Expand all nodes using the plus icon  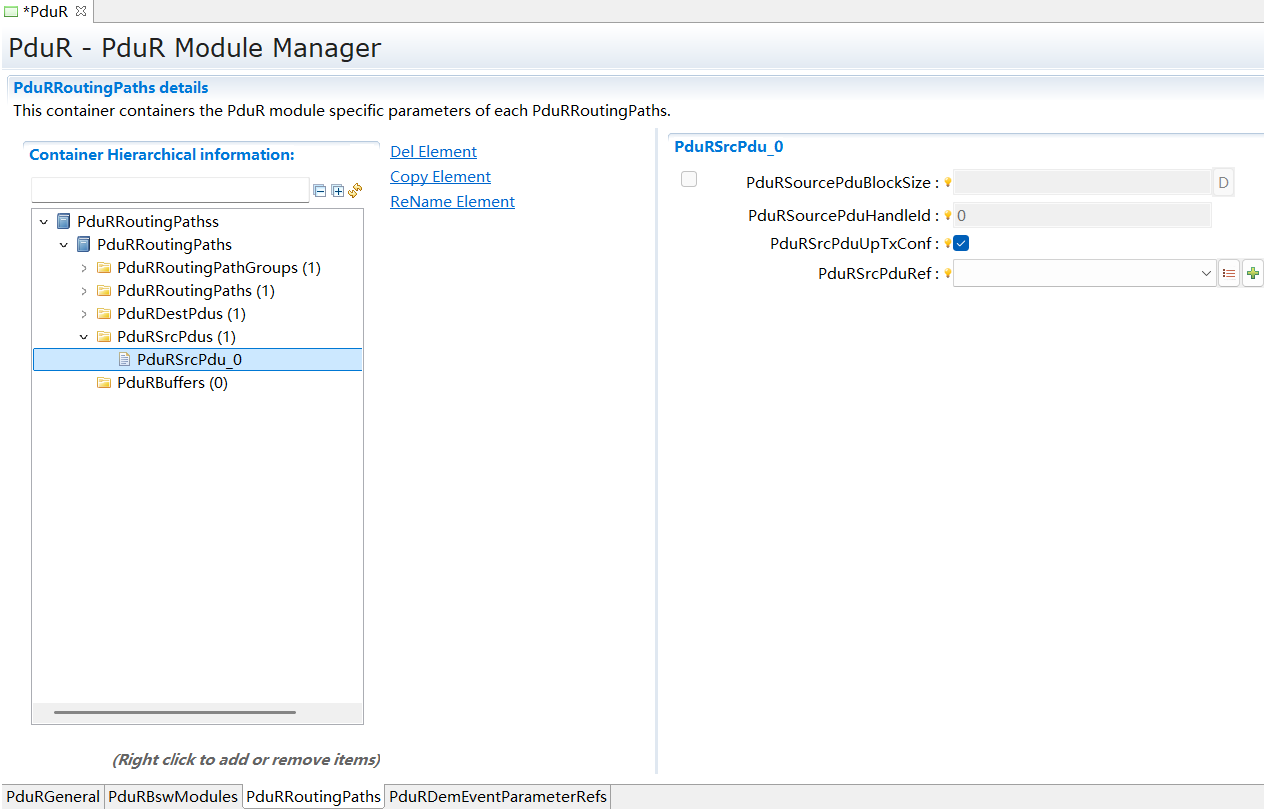[x=337, y=190]
